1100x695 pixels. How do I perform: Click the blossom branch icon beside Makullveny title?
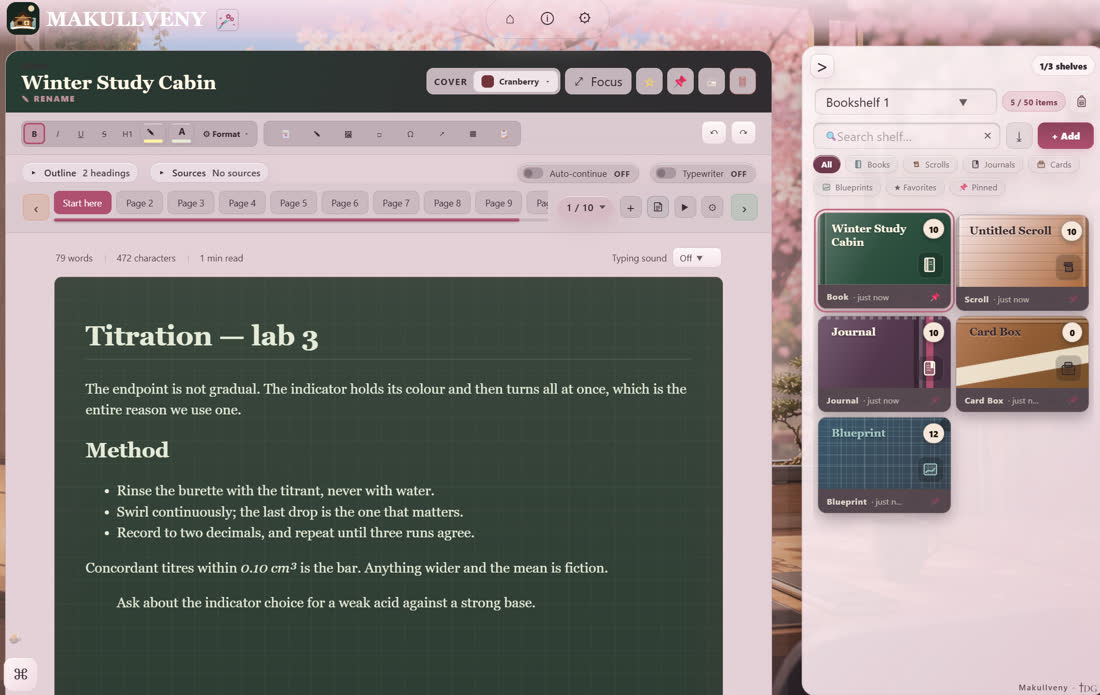227,20
